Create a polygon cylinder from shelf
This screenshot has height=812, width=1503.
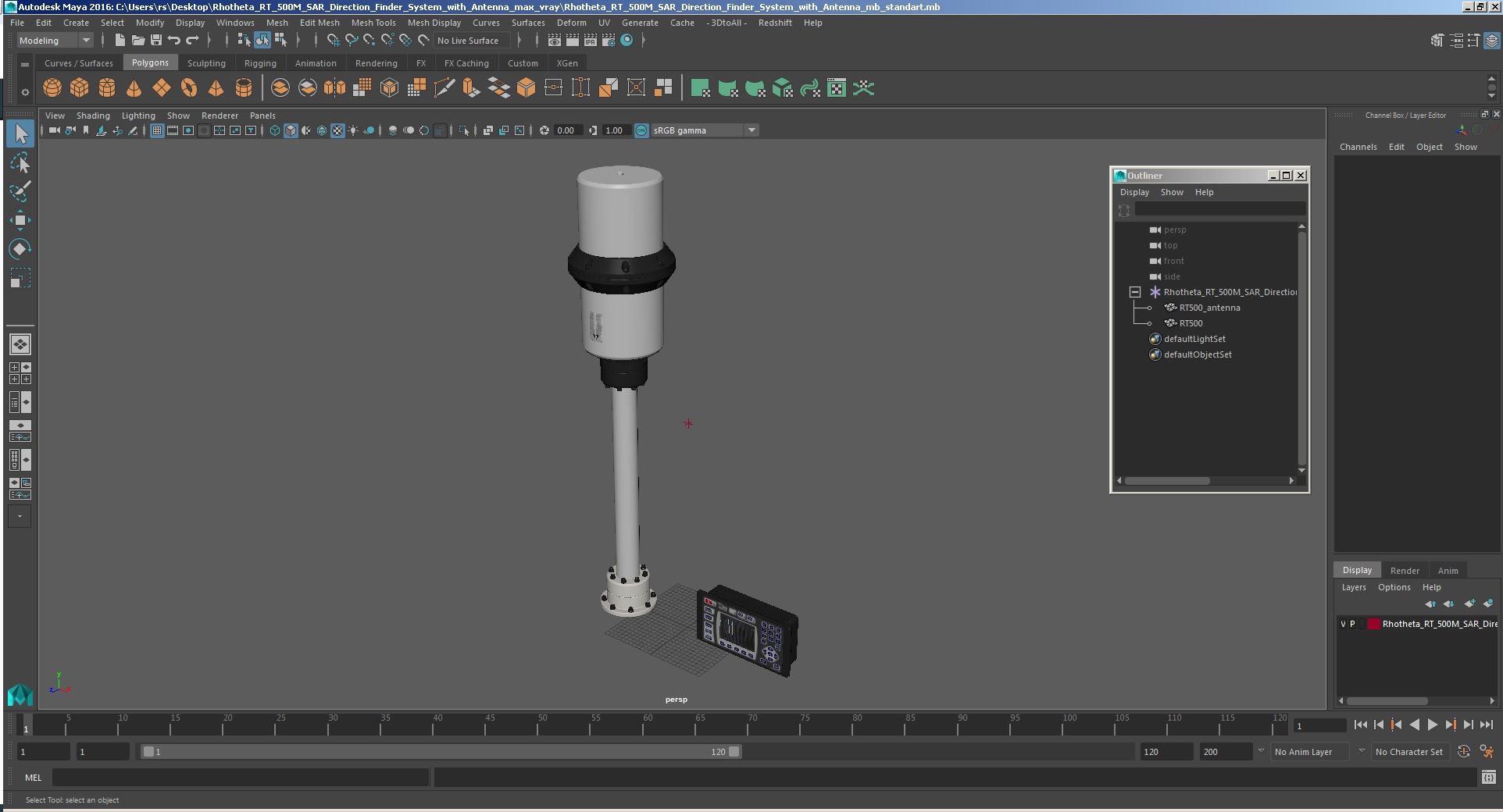[107, 88]
